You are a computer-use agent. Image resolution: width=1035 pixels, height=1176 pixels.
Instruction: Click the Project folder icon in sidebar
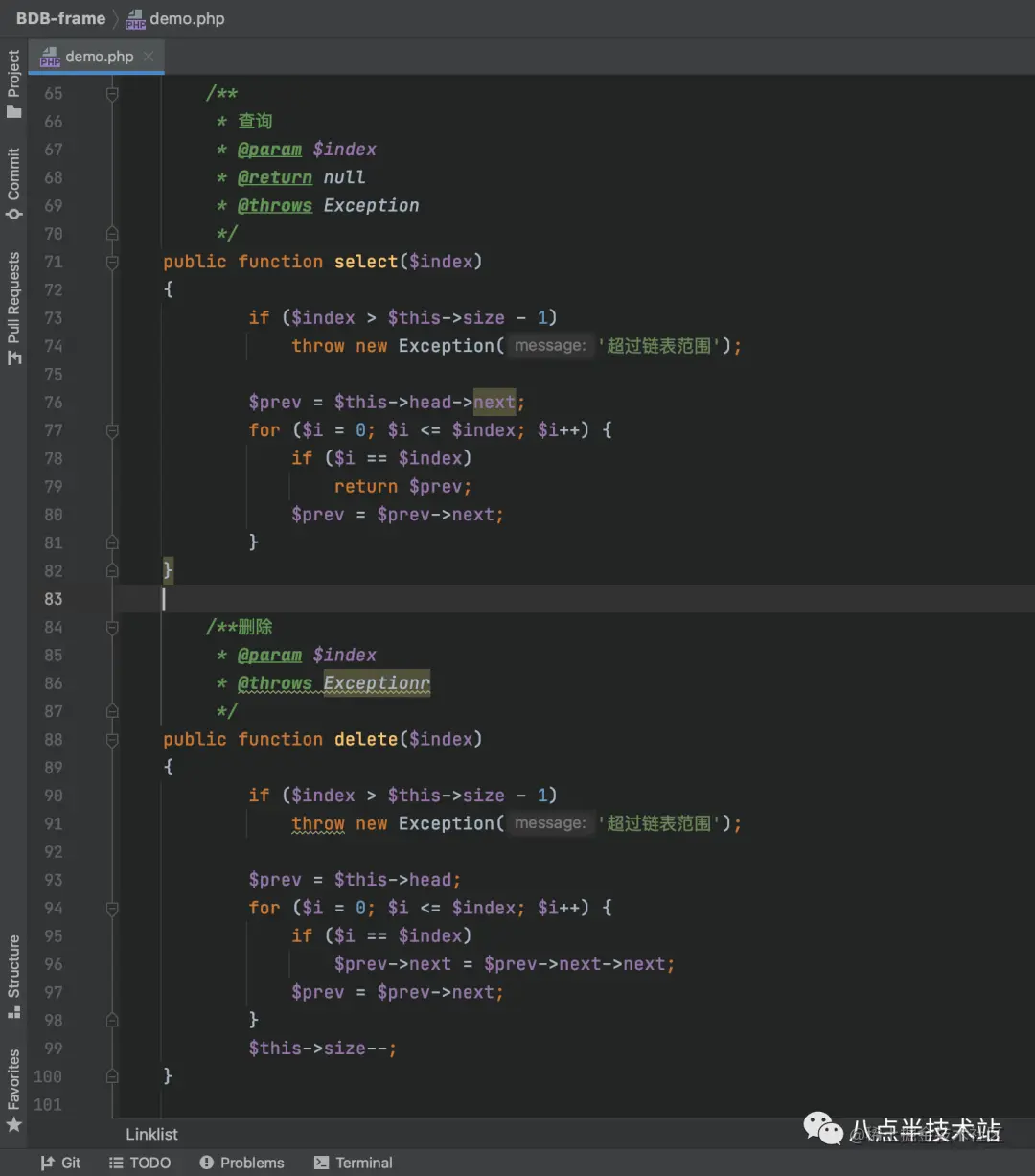coord(13,112)
